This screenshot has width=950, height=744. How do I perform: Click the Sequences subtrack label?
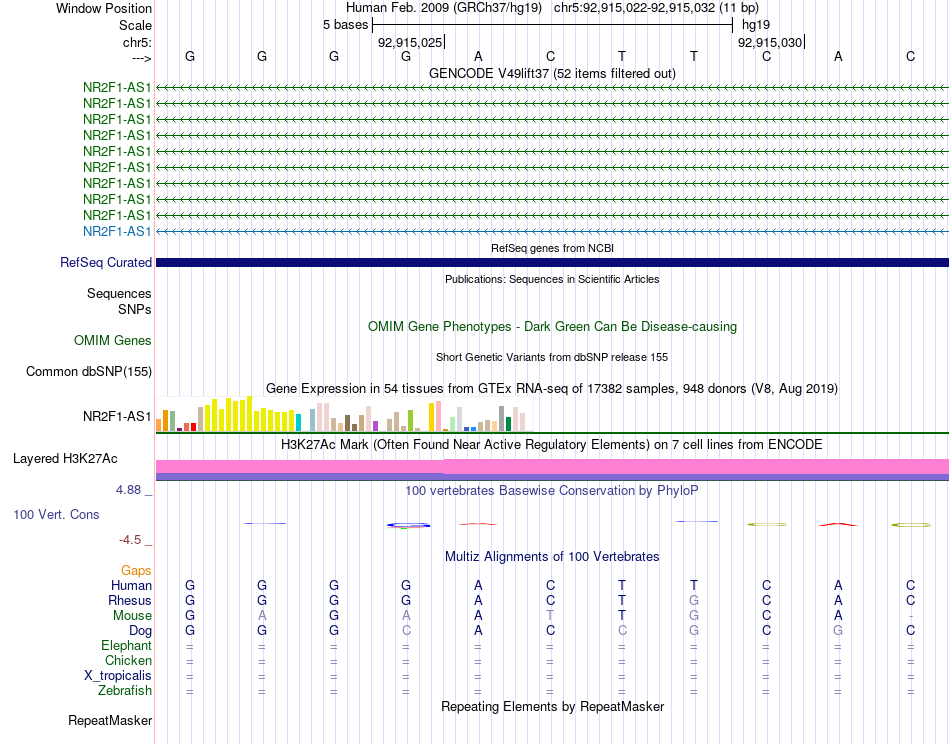click(x=119, y=293)
